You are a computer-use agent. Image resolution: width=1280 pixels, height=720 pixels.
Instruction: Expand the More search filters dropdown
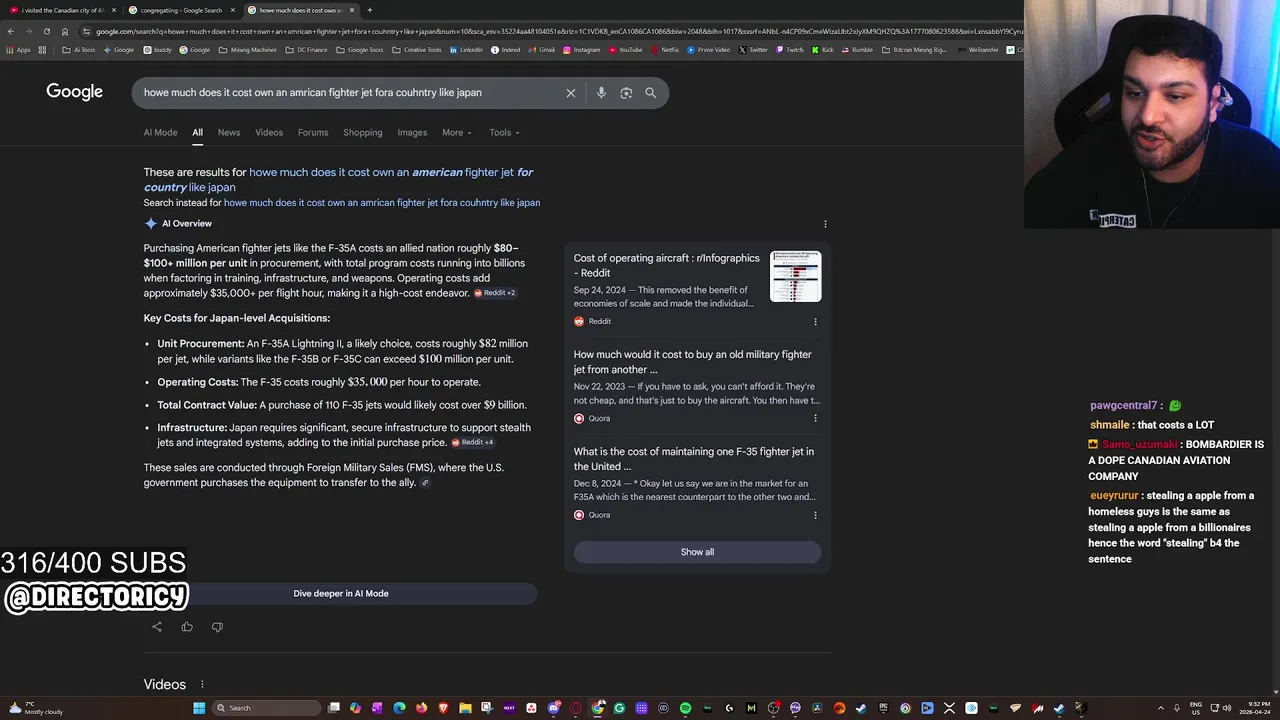pyautogui.click(x=456, y=132)
